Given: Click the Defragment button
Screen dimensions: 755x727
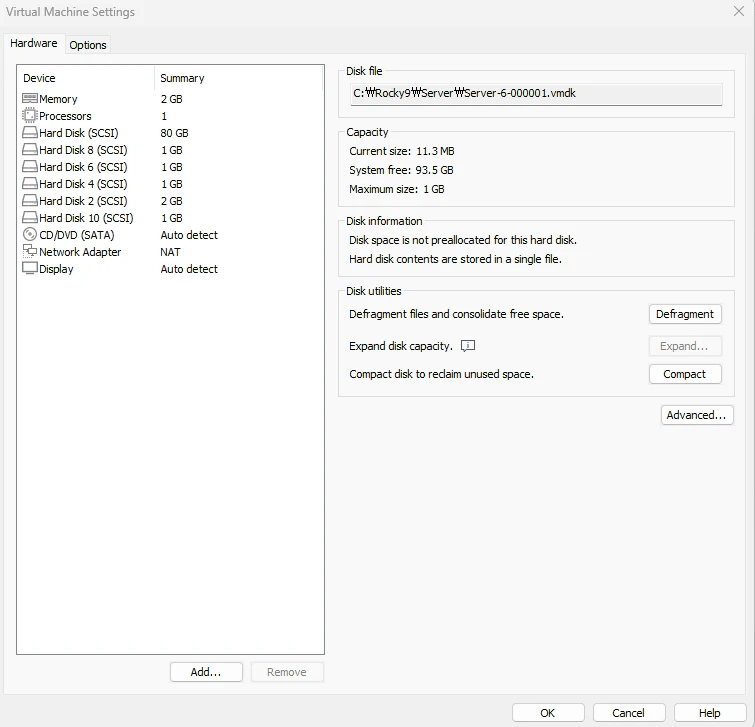Looking at the screenshot, I should (x=685, y=314).
